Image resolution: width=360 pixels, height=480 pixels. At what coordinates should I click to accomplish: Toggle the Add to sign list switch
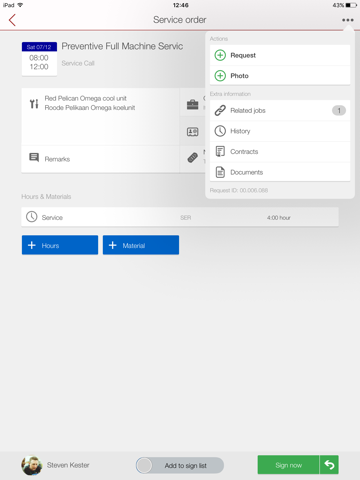[180, 465]
